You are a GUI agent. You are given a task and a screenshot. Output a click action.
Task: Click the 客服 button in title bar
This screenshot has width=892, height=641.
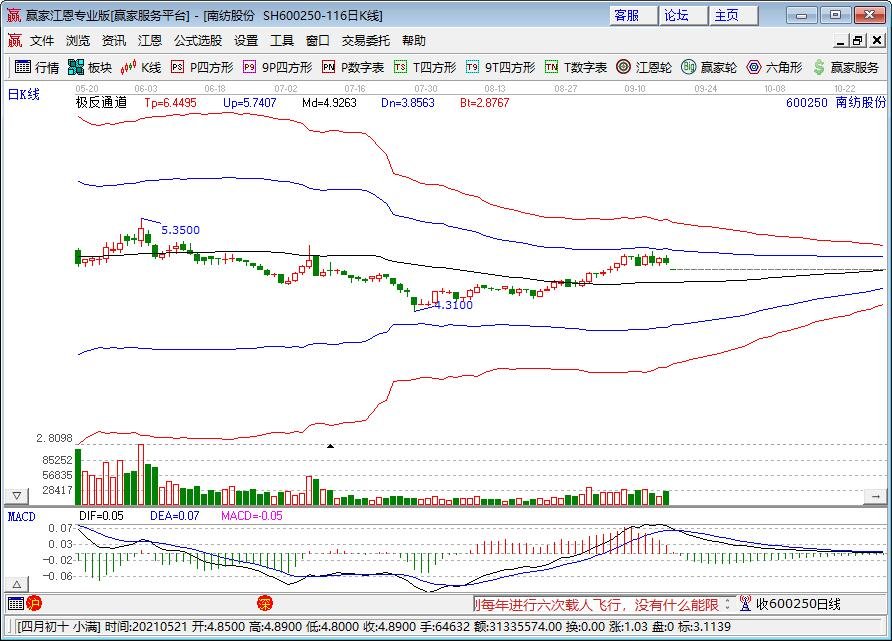click(x=633, y=15)
